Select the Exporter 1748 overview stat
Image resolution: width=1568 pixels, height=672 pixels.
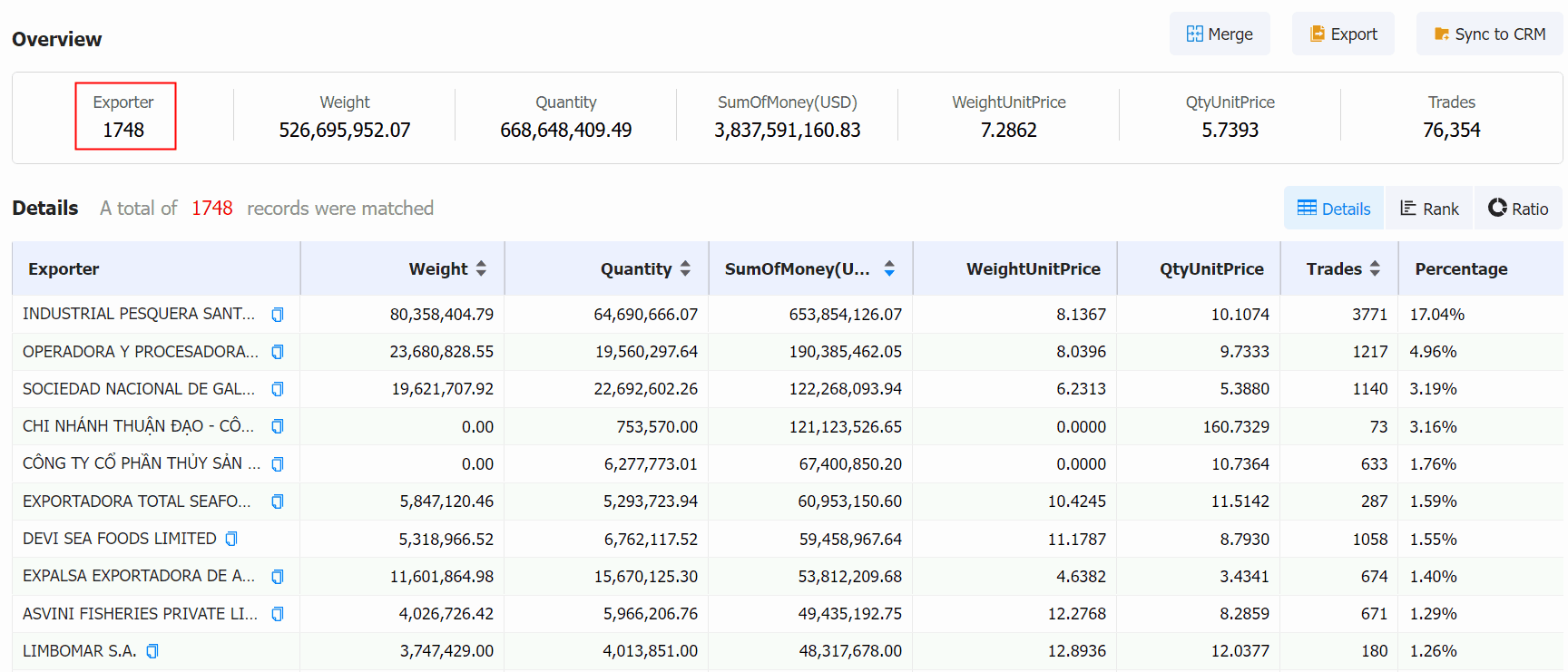point(125,116)
